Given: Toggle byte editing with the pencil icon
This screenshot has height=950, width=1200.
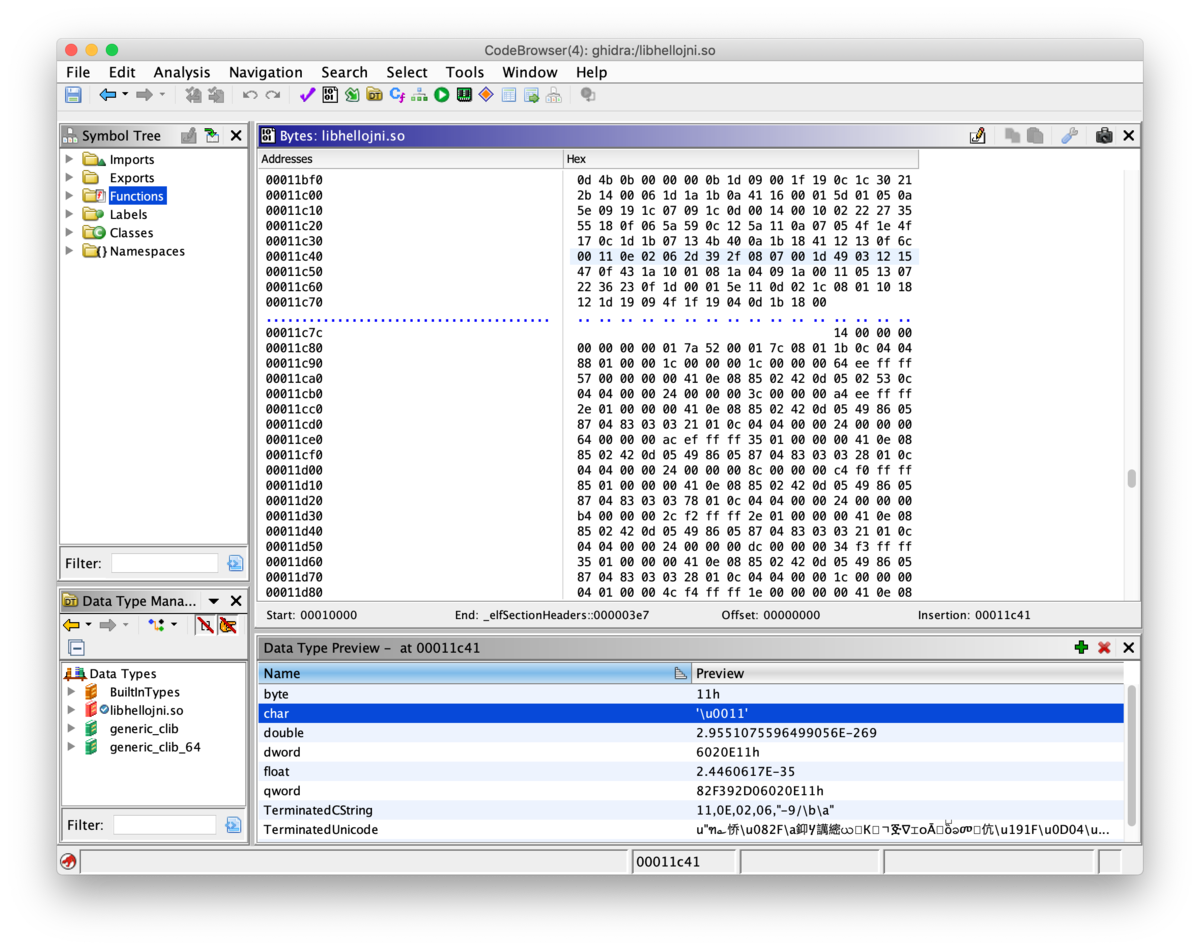Looking at the screenshot, I should coord(978,136).
